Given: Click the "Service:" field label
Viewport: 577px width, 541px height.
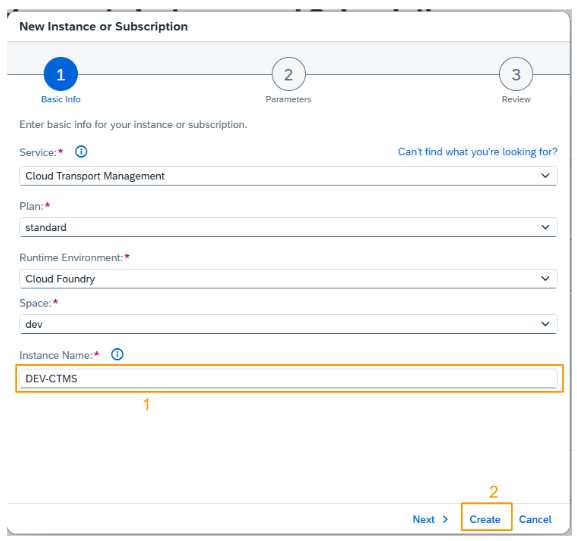Looking at the screenshot, I should [x=38, y=152].
